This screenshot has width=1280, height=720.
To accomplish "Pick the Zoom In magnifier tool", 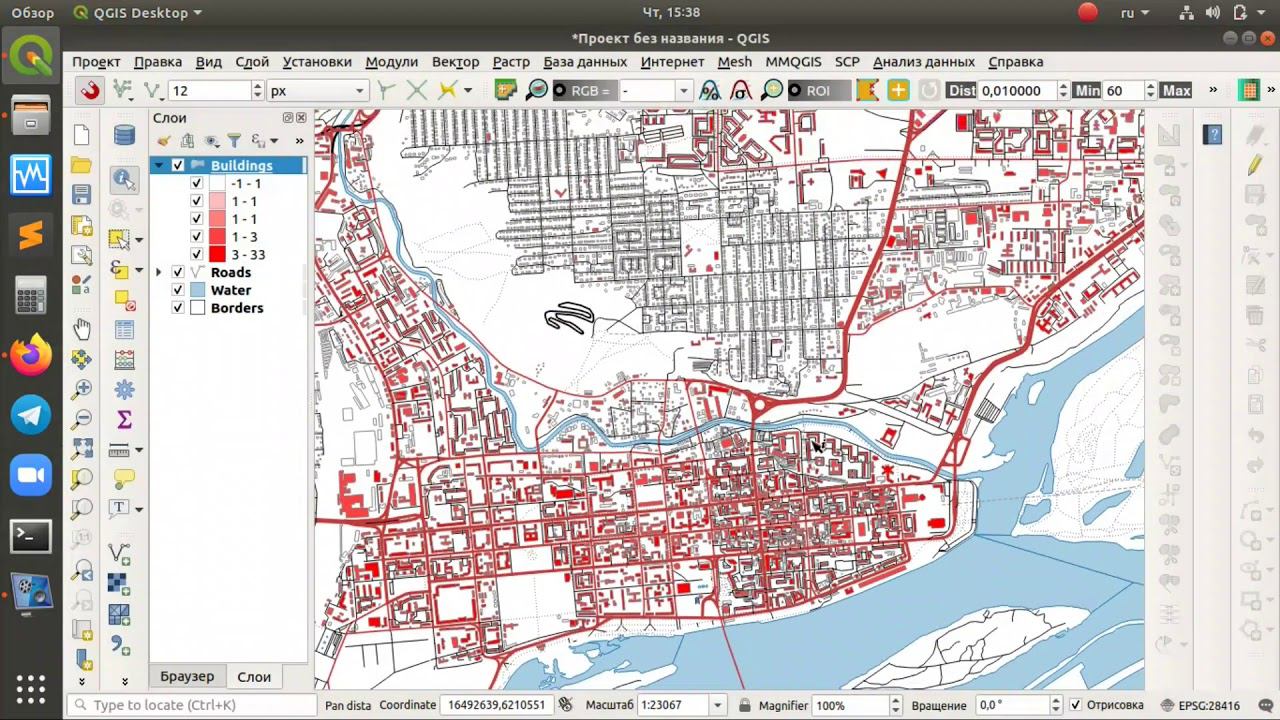I will pyautogui.click(x=82, y=389).
